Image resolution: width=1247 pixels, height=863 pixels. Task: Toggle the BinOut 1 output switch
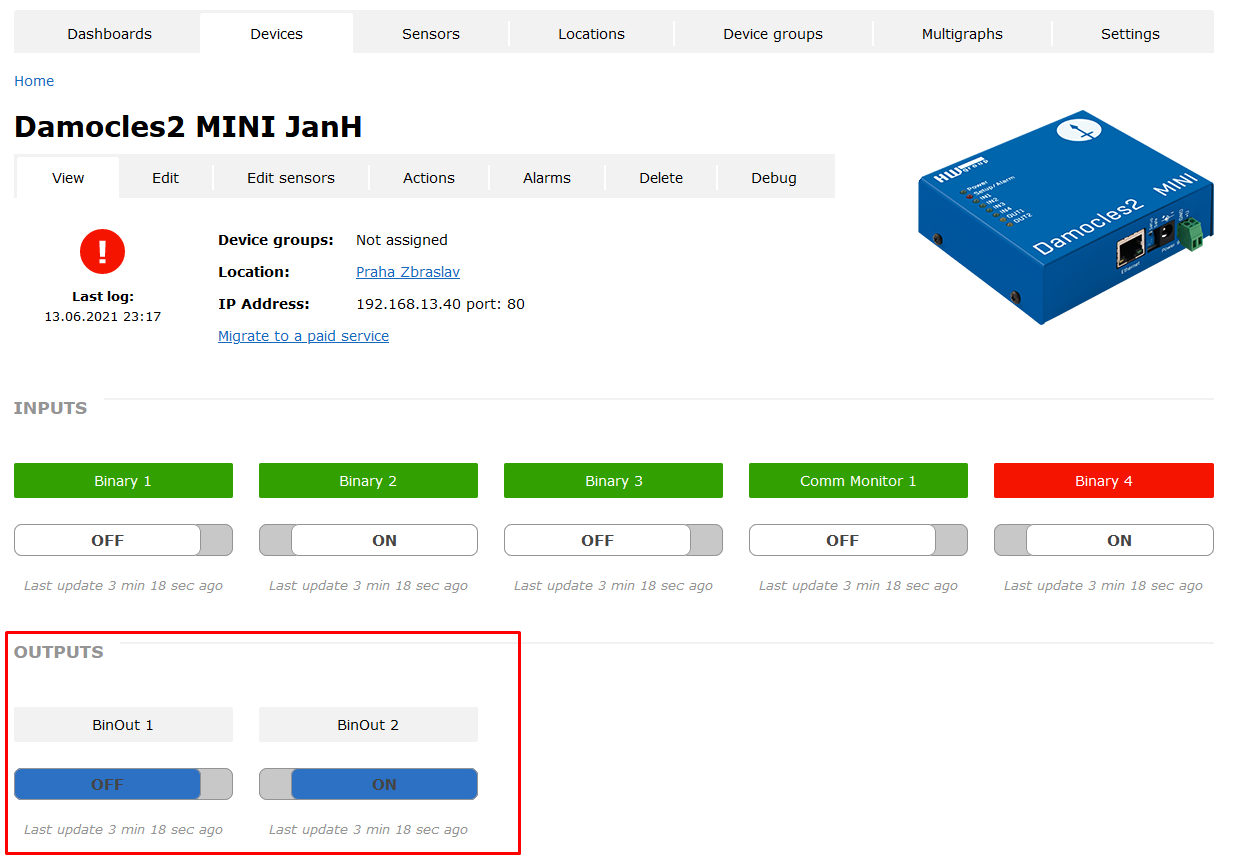point(123,784)
